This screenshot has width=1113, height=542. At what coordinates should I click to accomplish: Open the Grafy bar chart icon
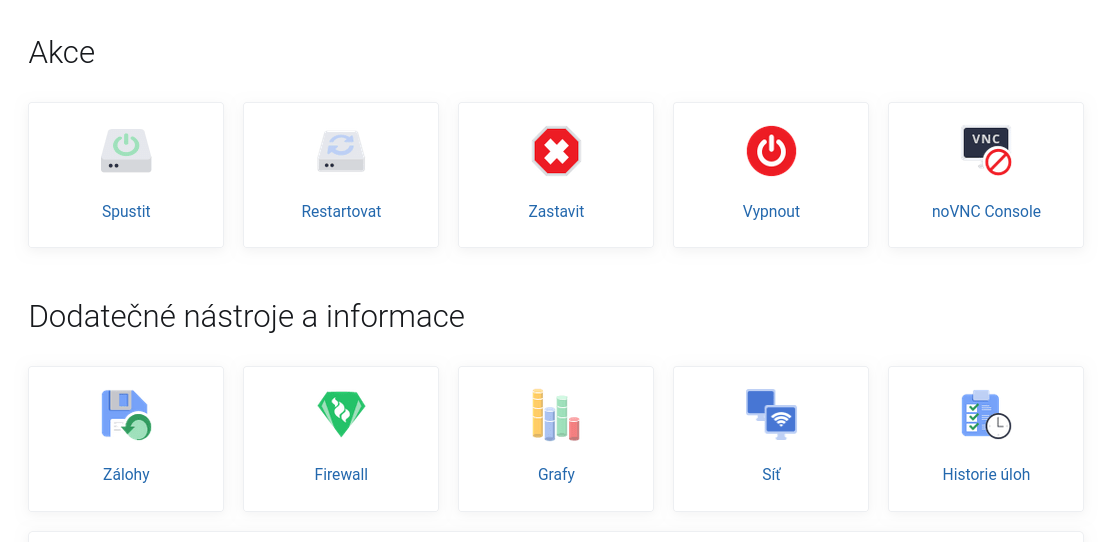[556, 414]
